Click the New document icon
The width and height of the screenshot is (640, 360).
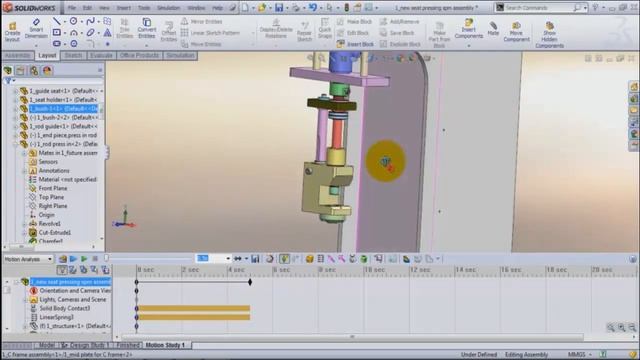point(245,8)
